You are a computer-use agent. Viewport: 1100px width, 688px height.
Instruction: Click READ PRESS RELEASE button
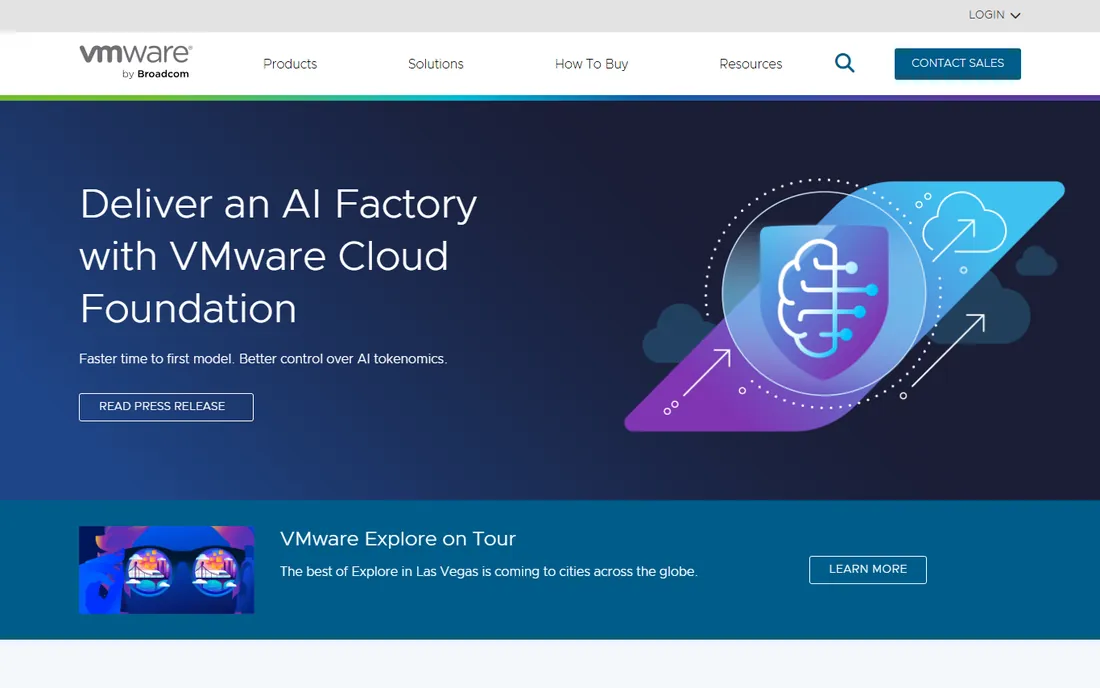click(x=166, y=407)
